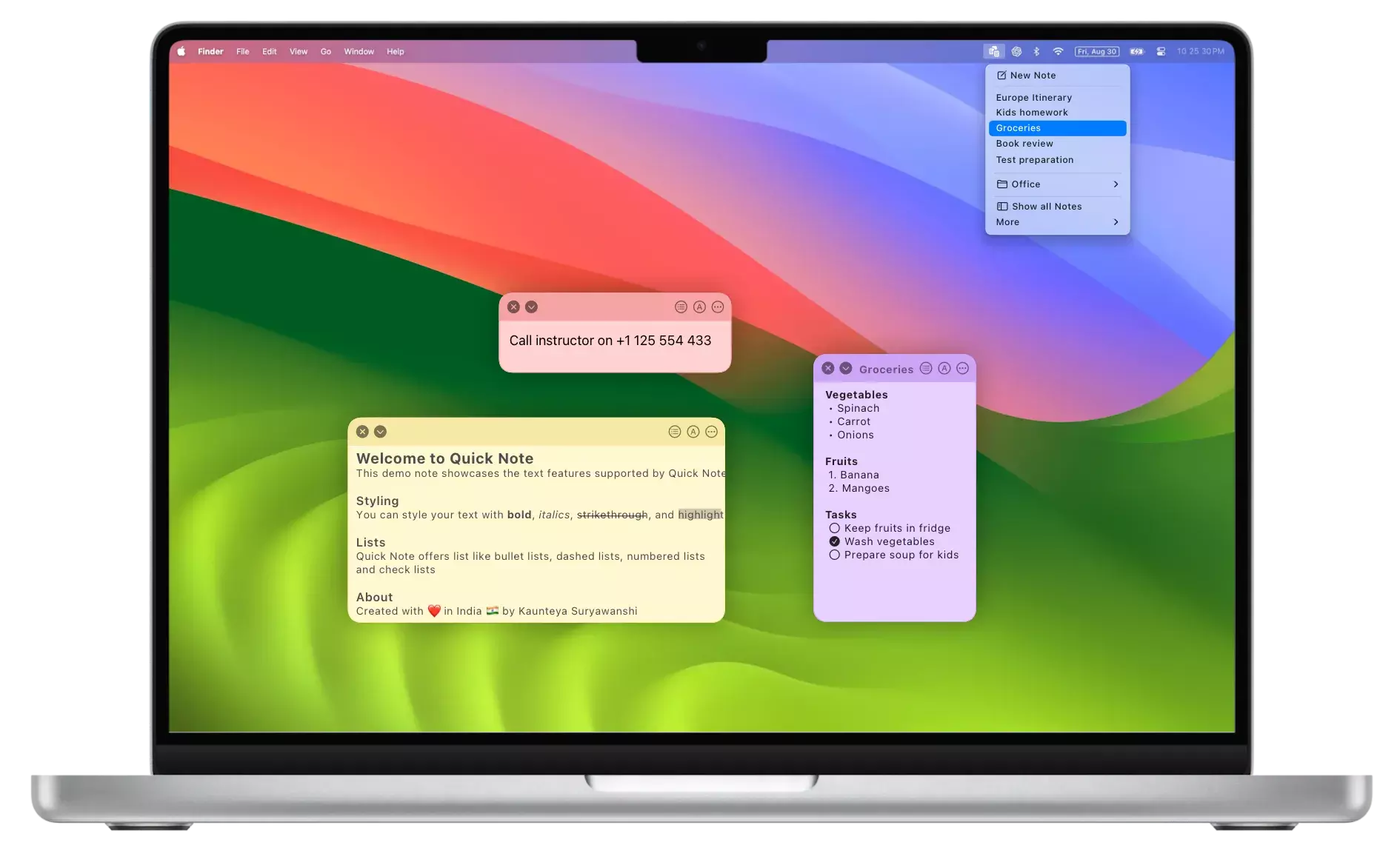
Task: Open the Finder menu in the menu bar
Action: (x=210, y=51)
